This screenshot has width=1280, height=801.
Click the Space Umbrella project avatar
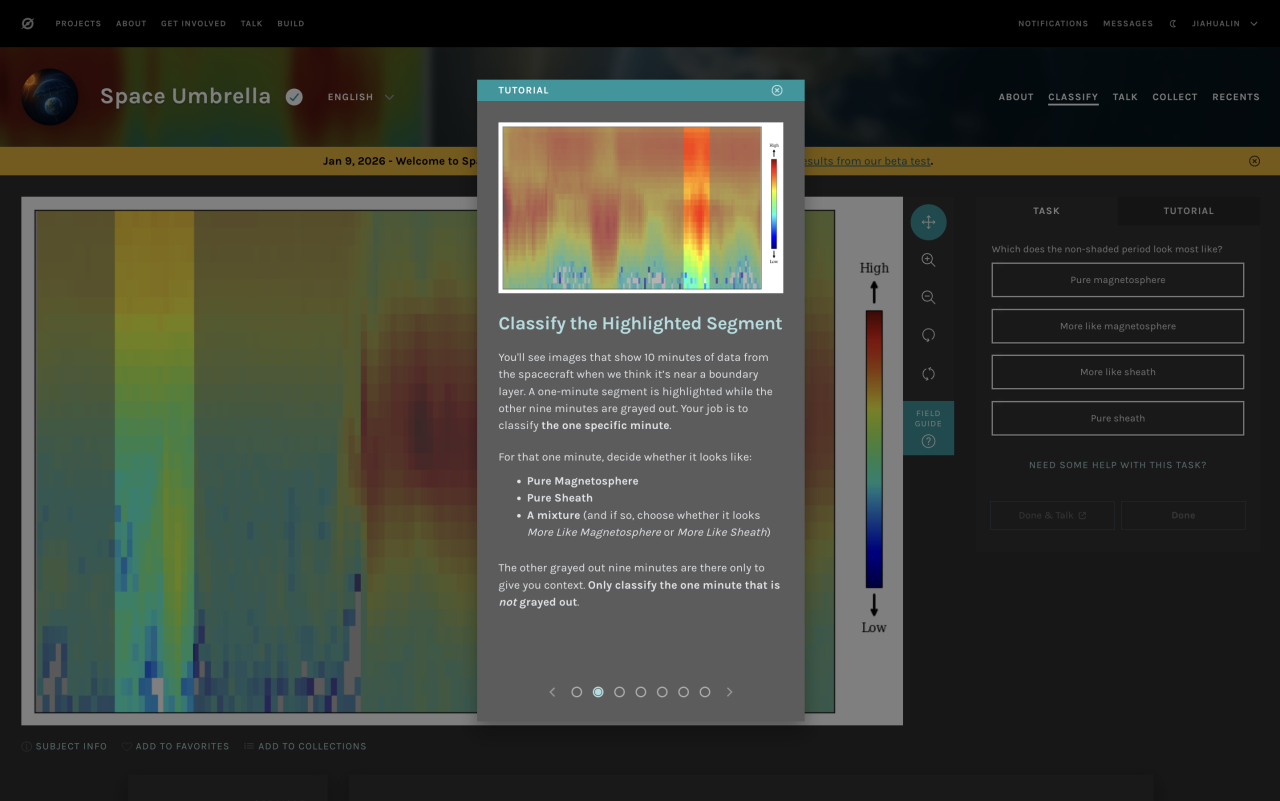[x=50, y=97]
